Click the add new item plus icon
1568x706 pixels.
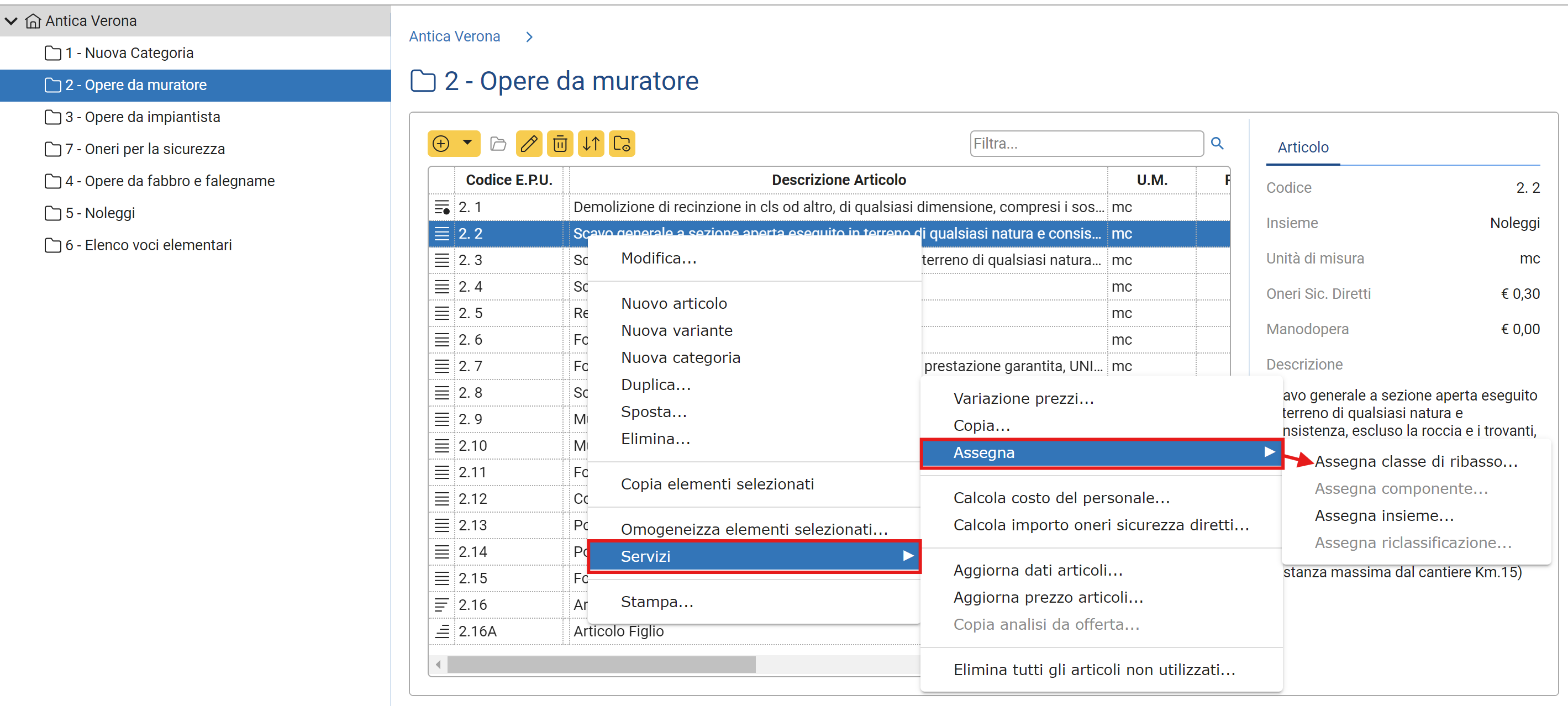click(x=441, y=144)
